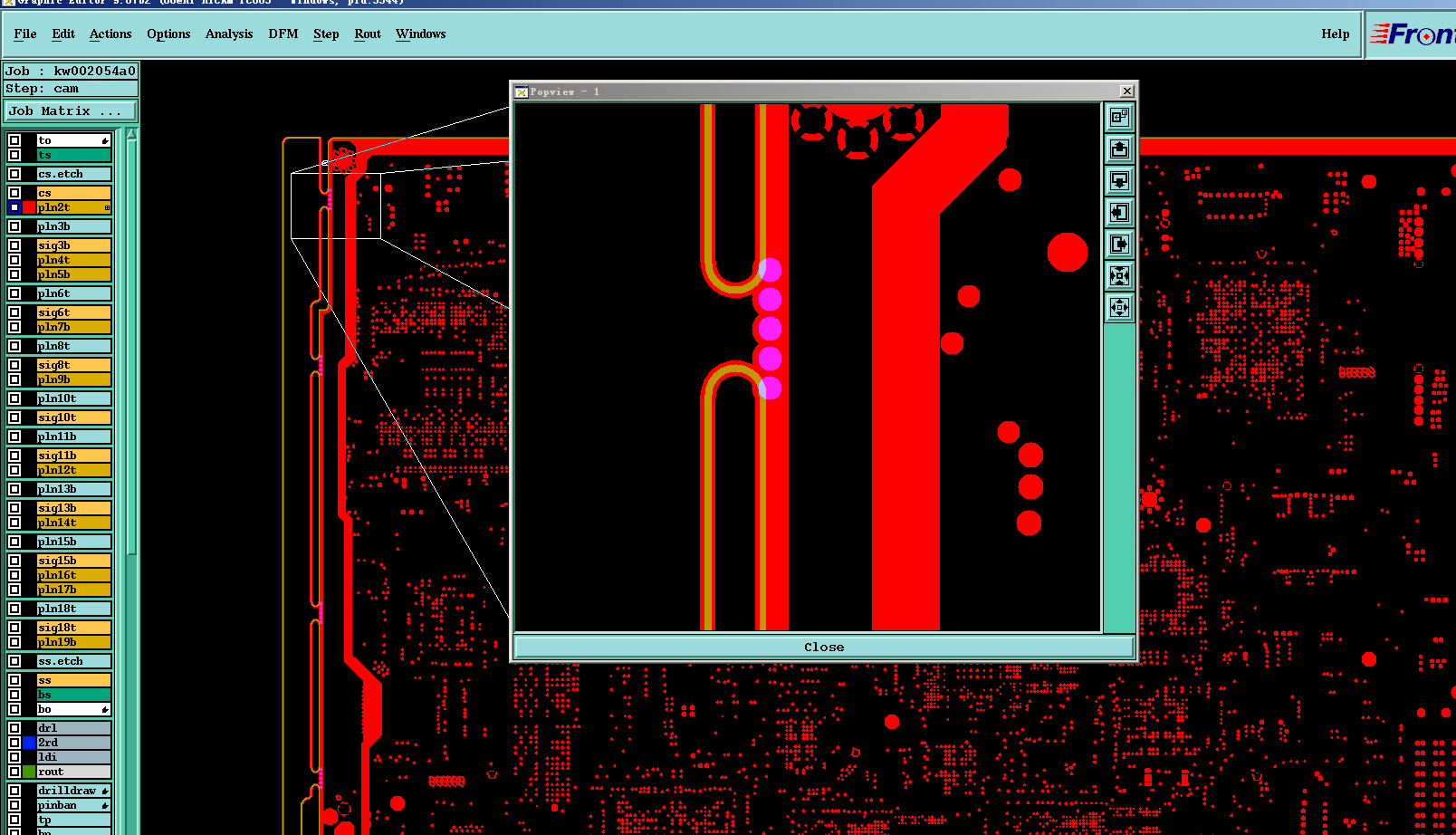1456x835 pixels.
Task: Toggle the checkbox for layer drl
Action: pos(14,728)
